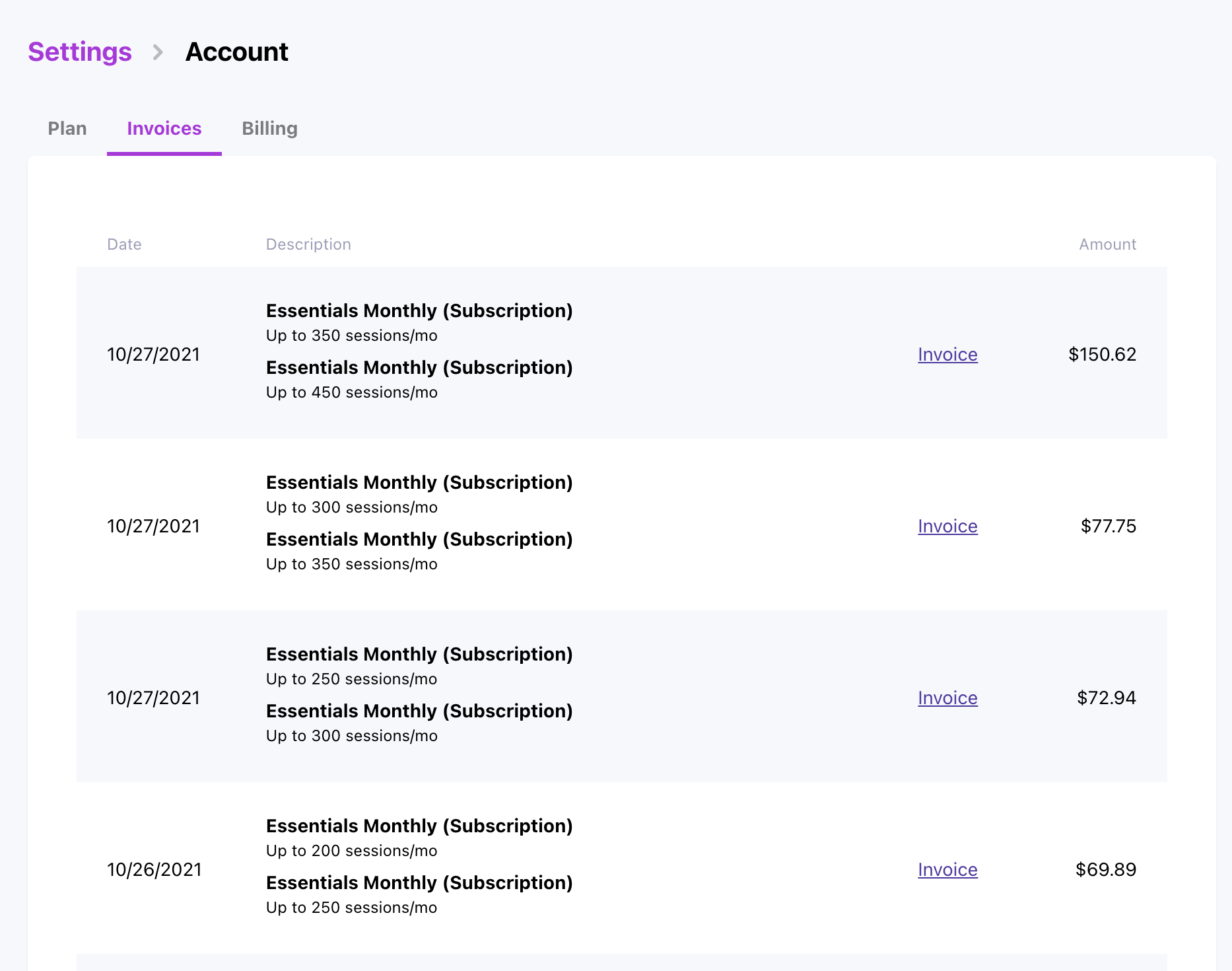Click the Account page heading
This screenshot has width=1232, height=971.
tap(236, 52)
